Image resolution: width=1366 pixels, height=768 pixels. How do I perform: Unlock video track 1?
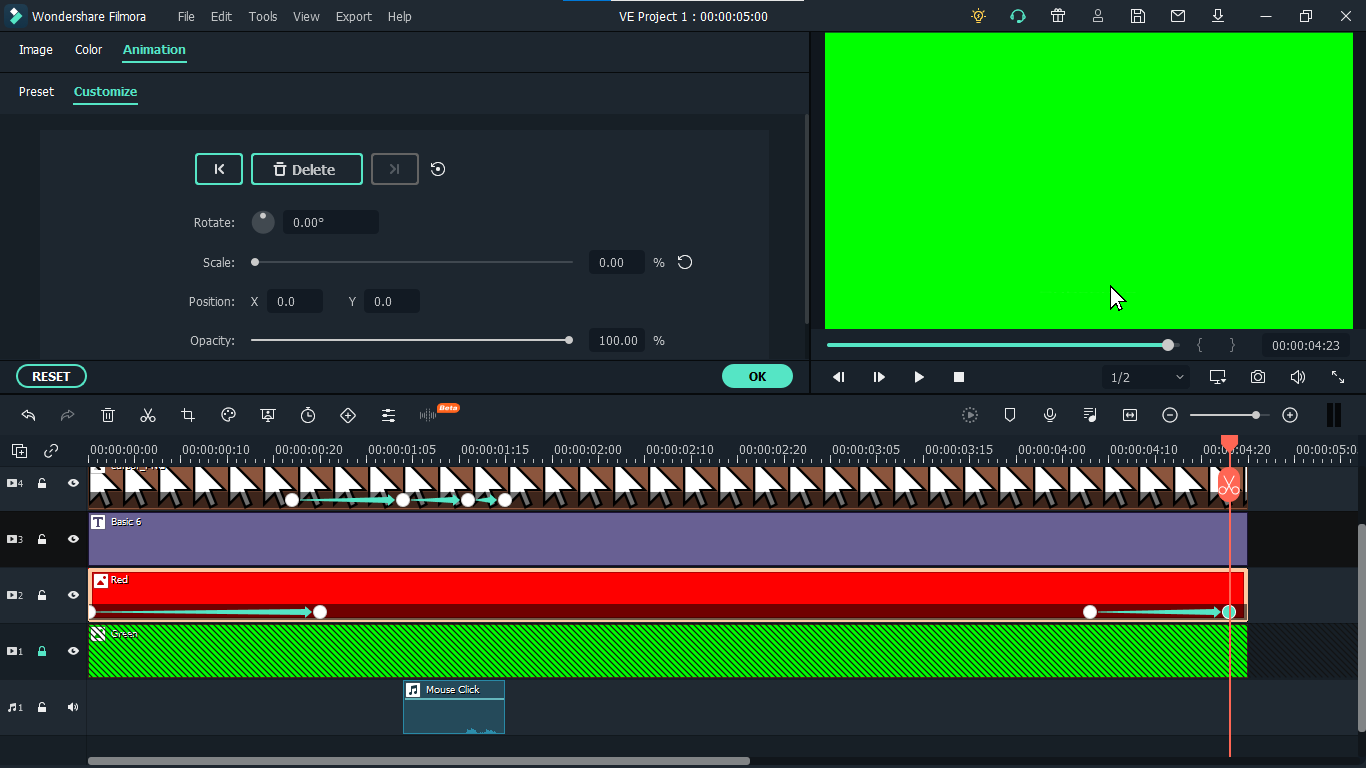click(x=42, y=651)
